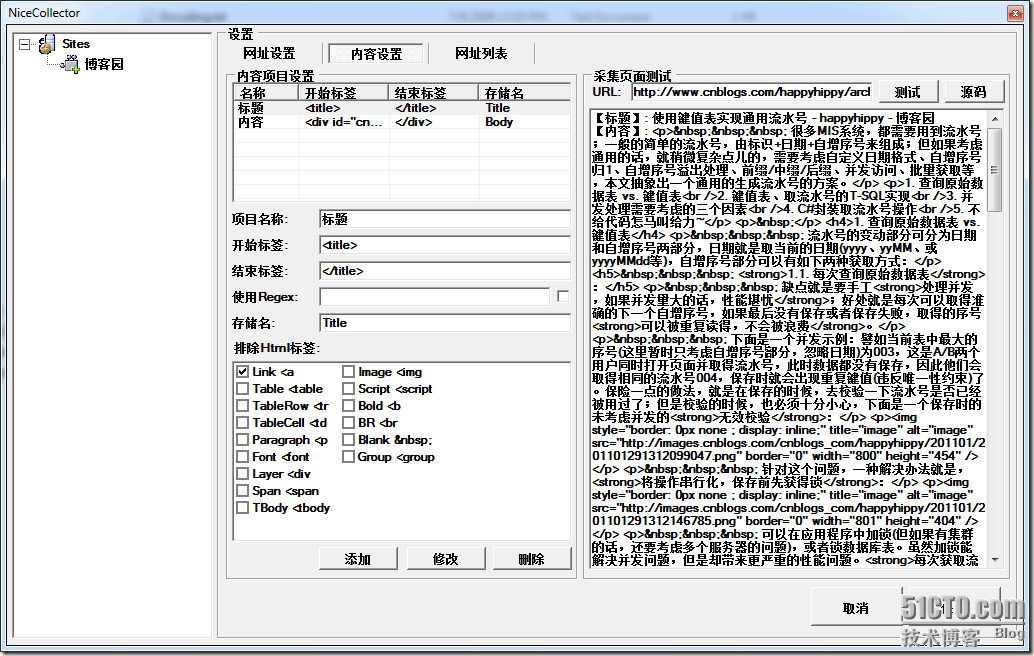Click the 修改 button
The height and width of the screenshot is (656, 1034).
pyautogui.click(x=446, y=559)
